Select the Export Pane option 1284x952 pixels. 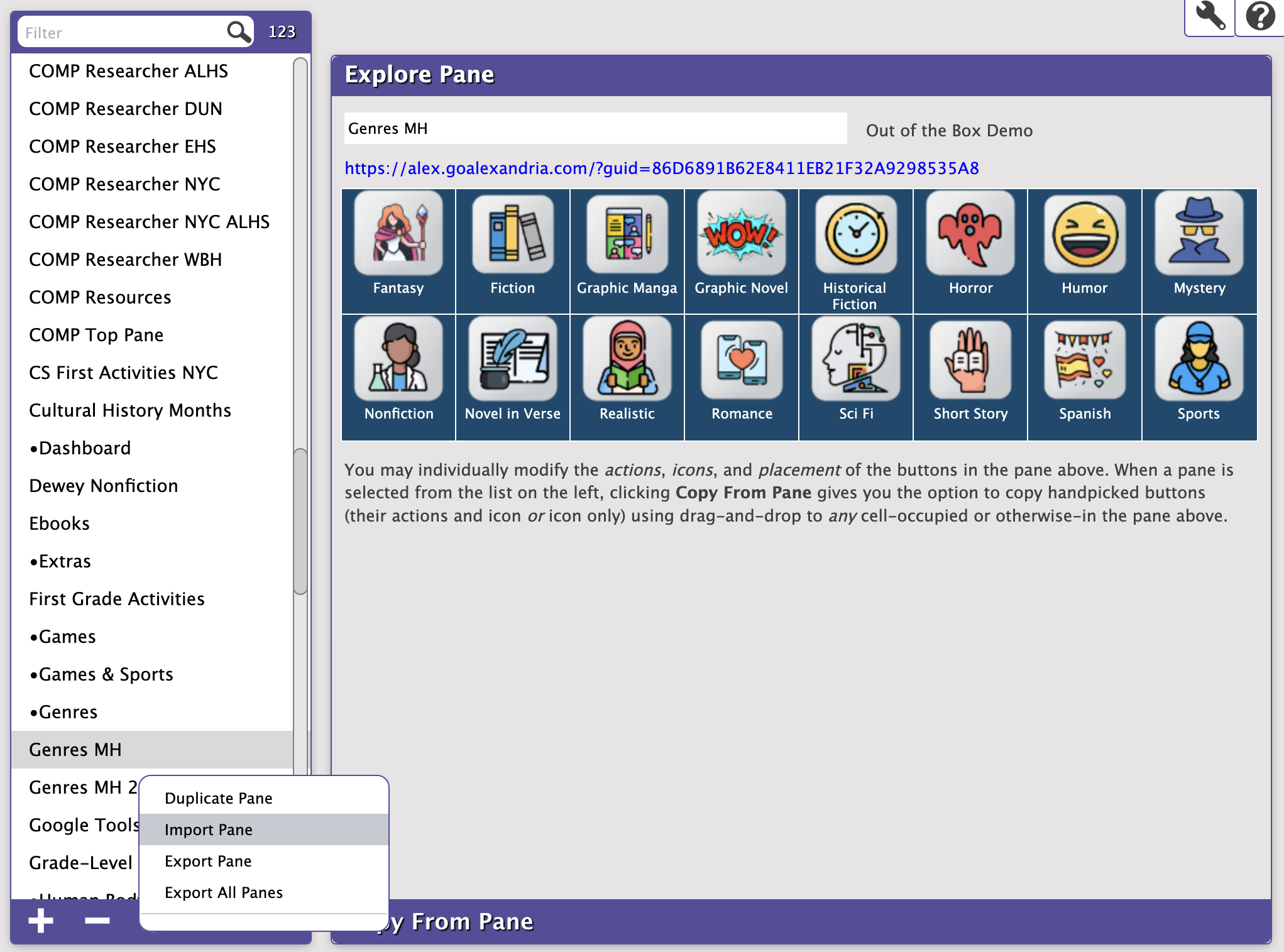[208, 861]
